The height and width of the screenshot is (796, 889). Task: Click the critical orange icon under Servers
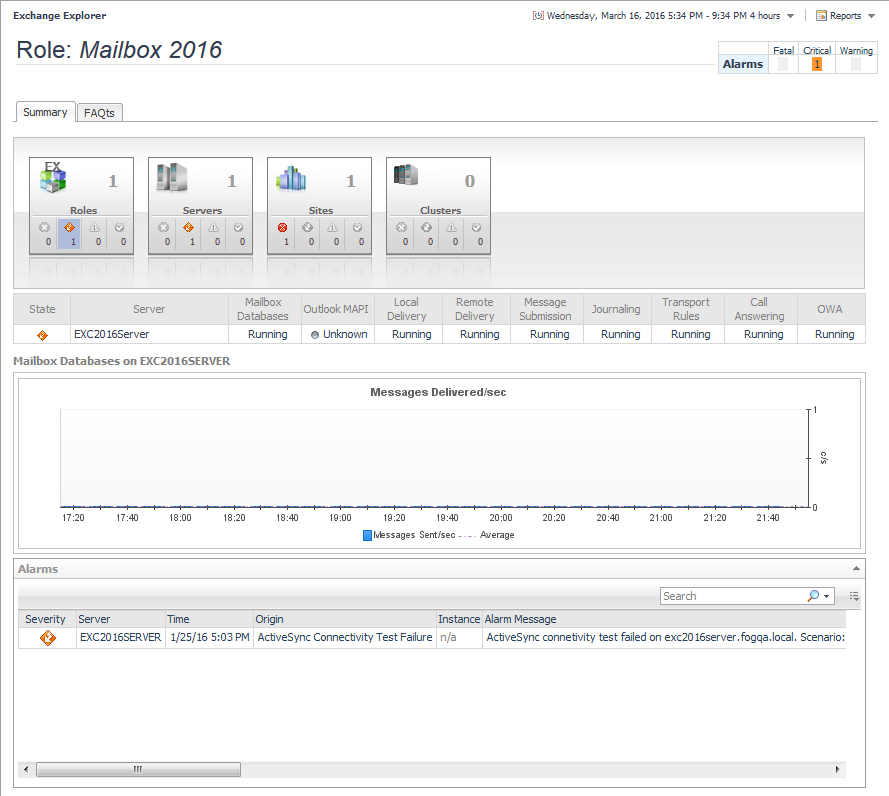pos(188,228)
